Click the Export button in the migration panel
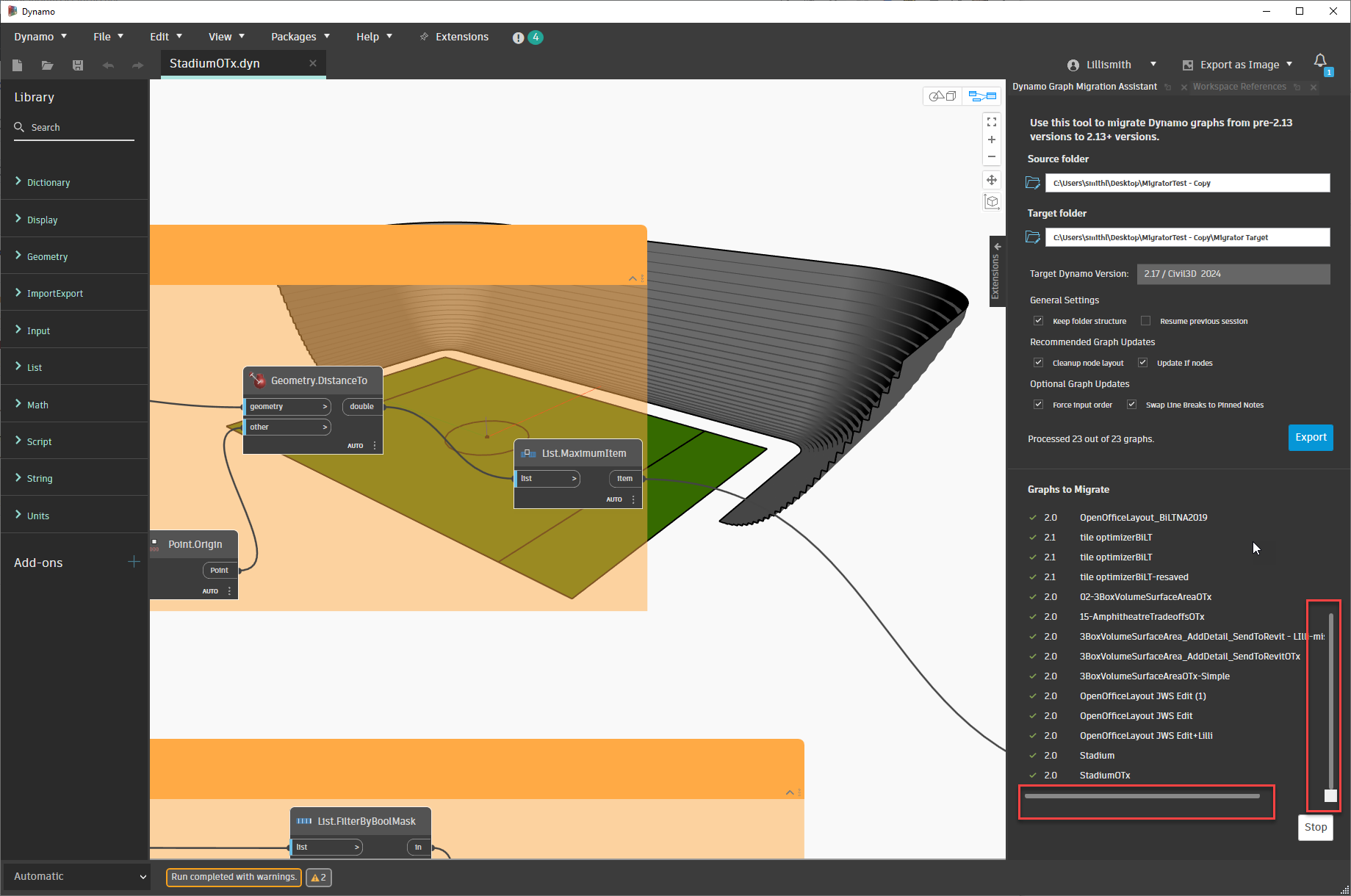The width and height of the screenshot is (1351, 896). pos(1311,437)
